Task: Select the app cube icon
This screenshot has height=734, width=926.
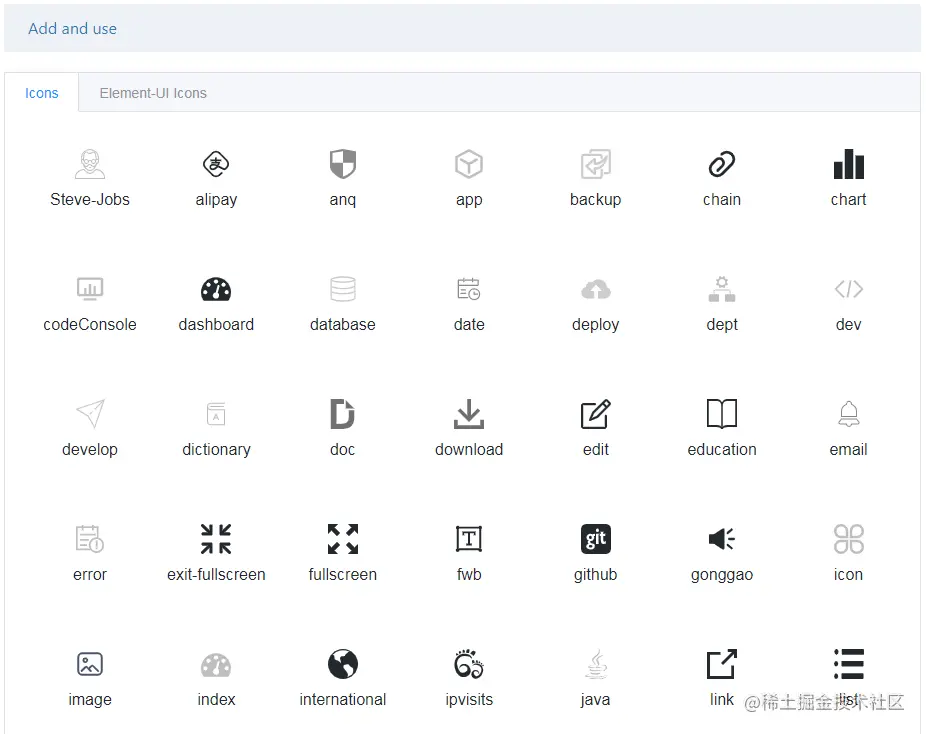Action: [469, 164]
